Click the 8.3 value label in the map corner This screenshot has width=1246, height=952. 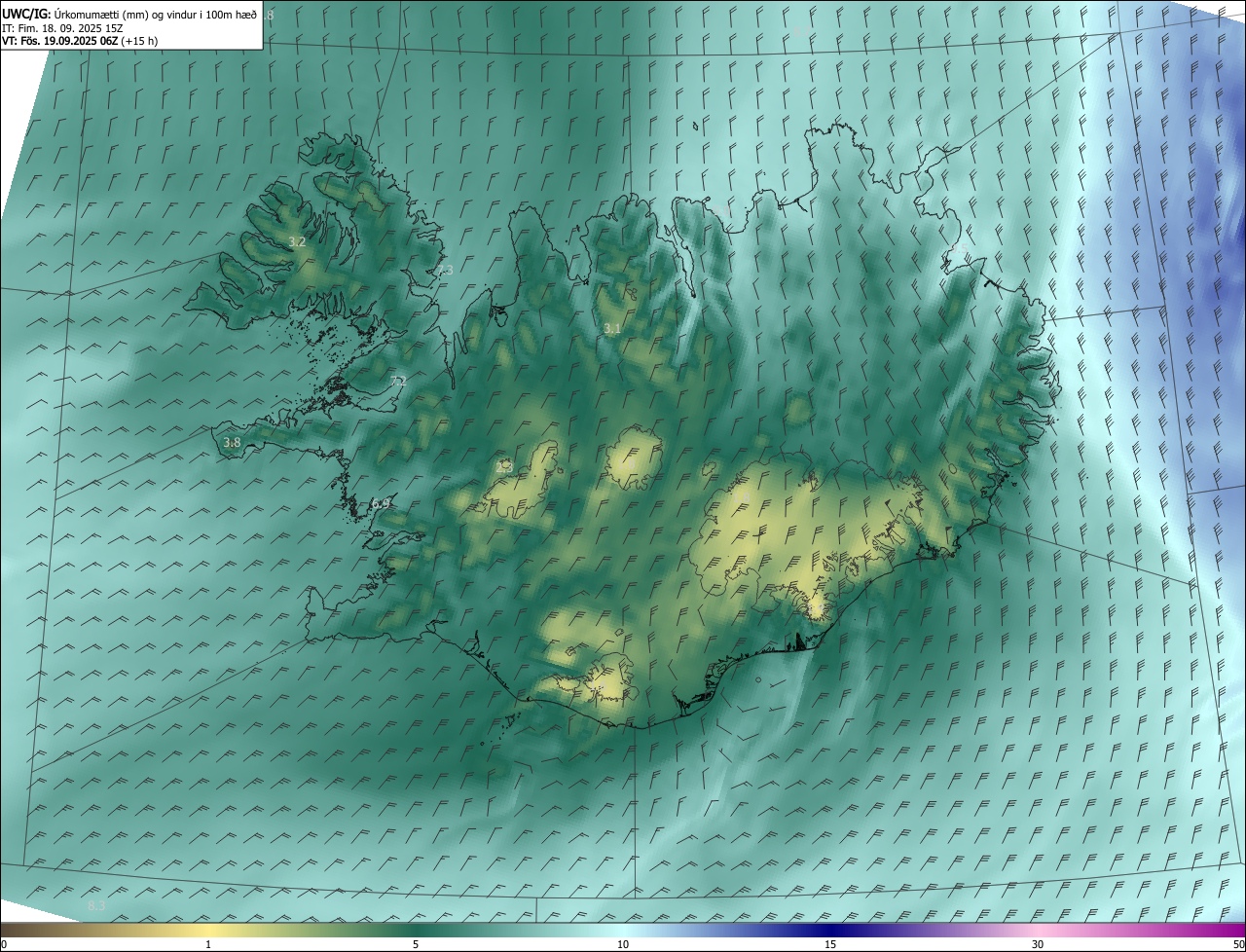[x=96, y=906]
